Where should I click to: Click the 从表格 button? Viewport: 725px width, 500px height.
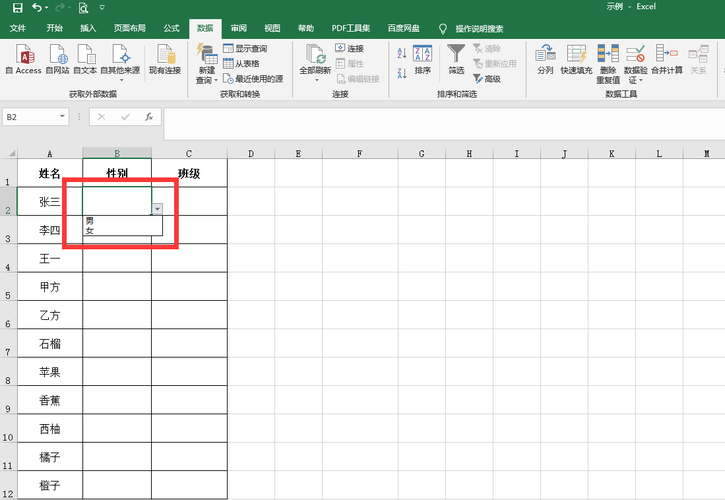[x=241, y=64]
